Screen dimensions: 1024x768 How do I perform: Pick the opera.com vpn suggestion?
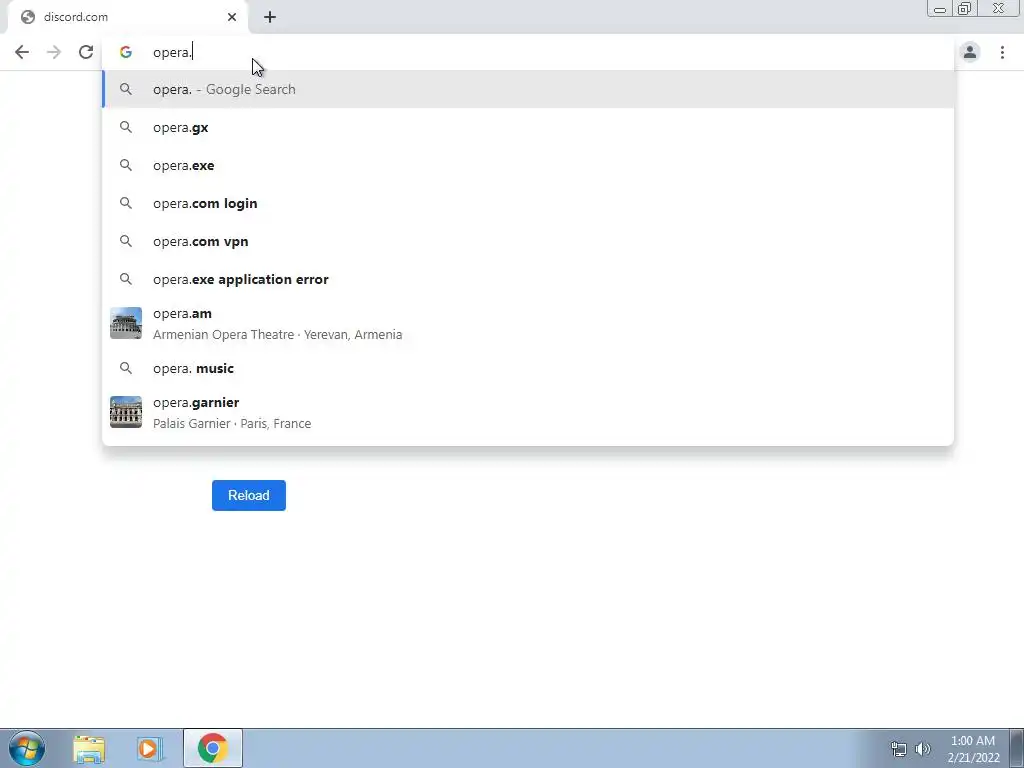coord(528,241)
